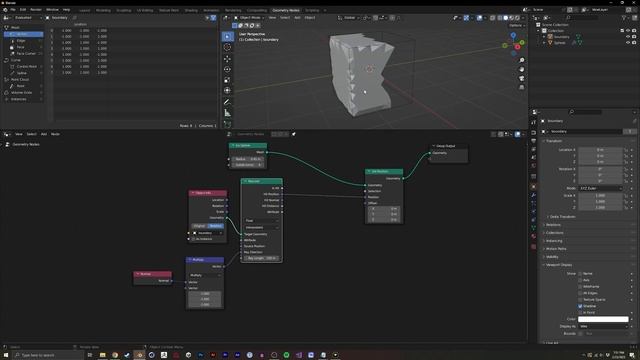Open the File menu

point(13,10)
